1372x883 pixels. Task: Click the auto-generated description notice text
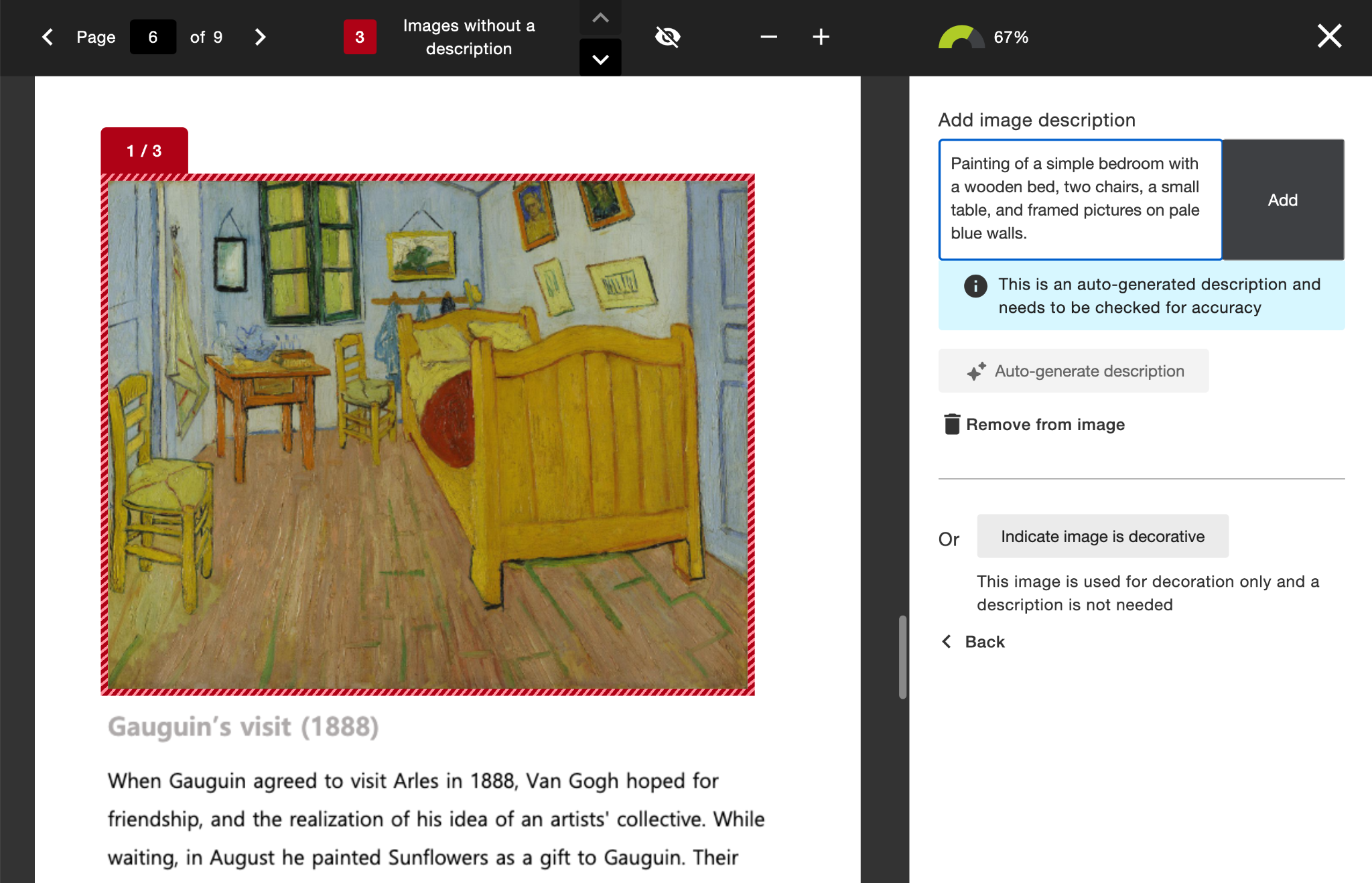point(1159,295)
